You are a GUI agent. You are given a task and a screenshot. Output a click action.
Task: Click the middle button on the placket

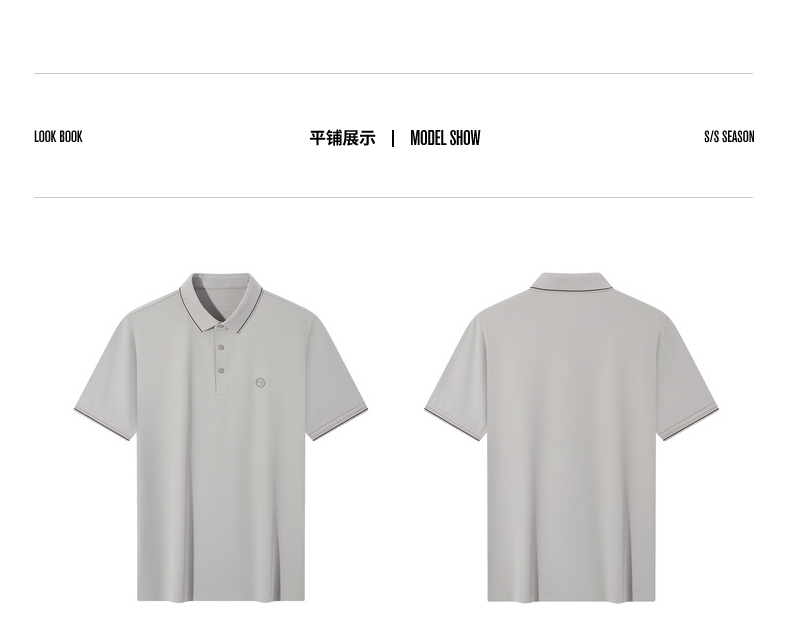click(221, 347)
